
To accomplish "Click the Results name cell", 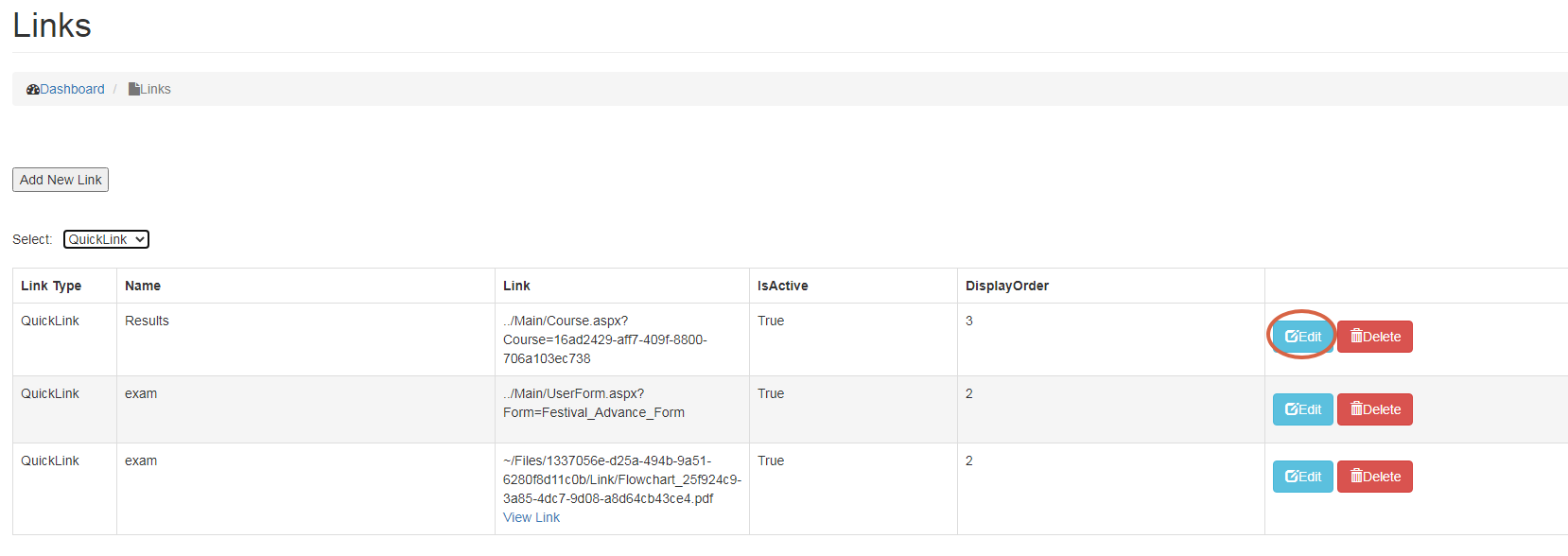I will point(147,321).
